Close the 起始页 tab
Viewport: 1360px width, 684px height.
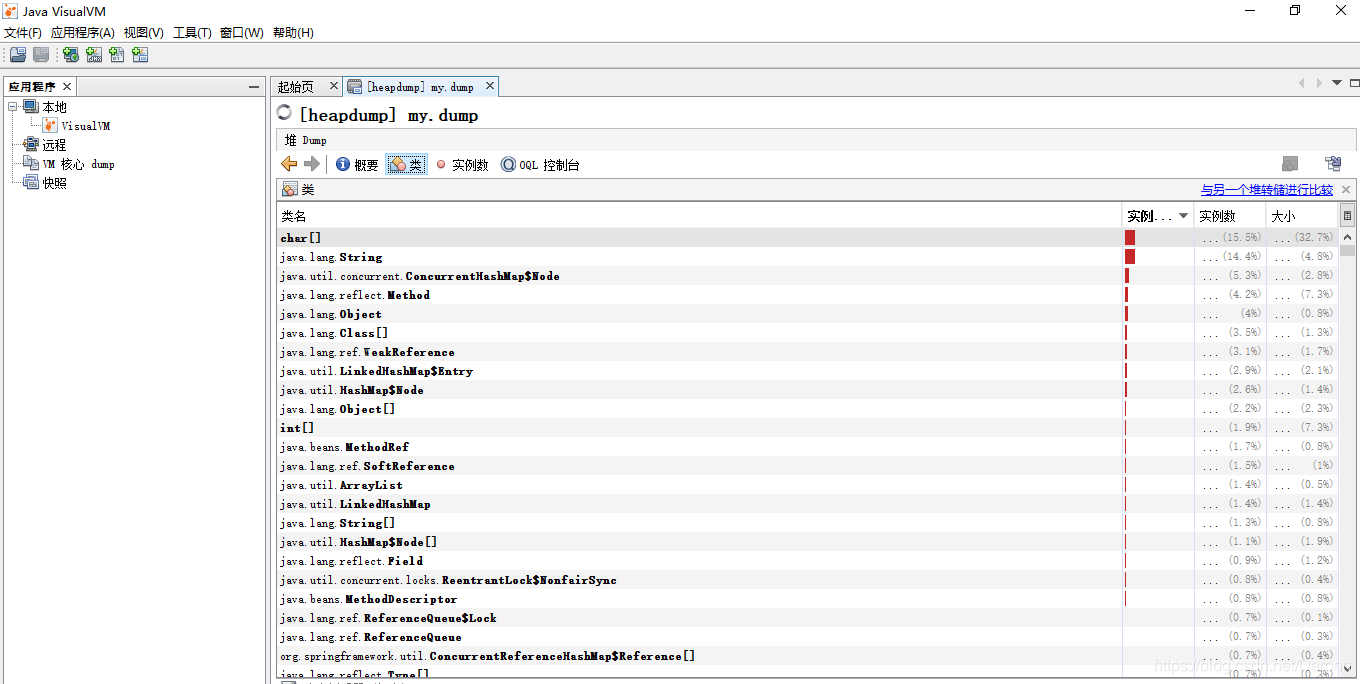click(332, 86)
